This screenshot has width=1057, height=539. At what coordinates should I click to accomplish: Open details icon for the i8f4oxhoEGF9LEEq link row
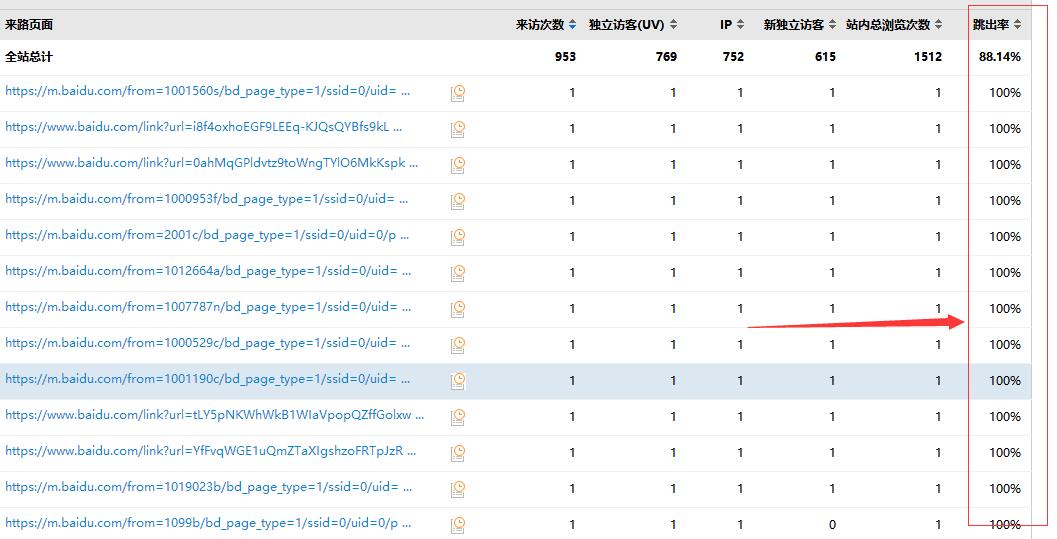(x=458, y=129)
